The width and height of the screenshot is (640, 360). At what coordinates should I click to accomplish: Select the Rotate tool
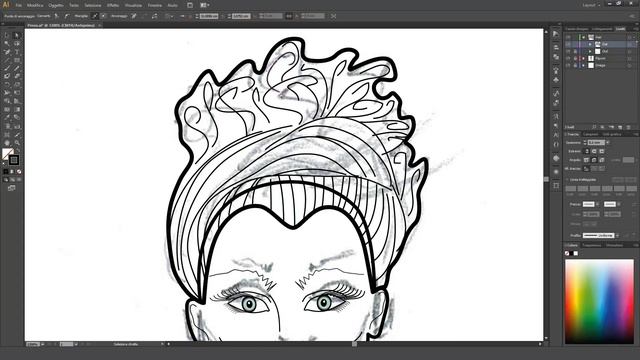click(7, 84)
